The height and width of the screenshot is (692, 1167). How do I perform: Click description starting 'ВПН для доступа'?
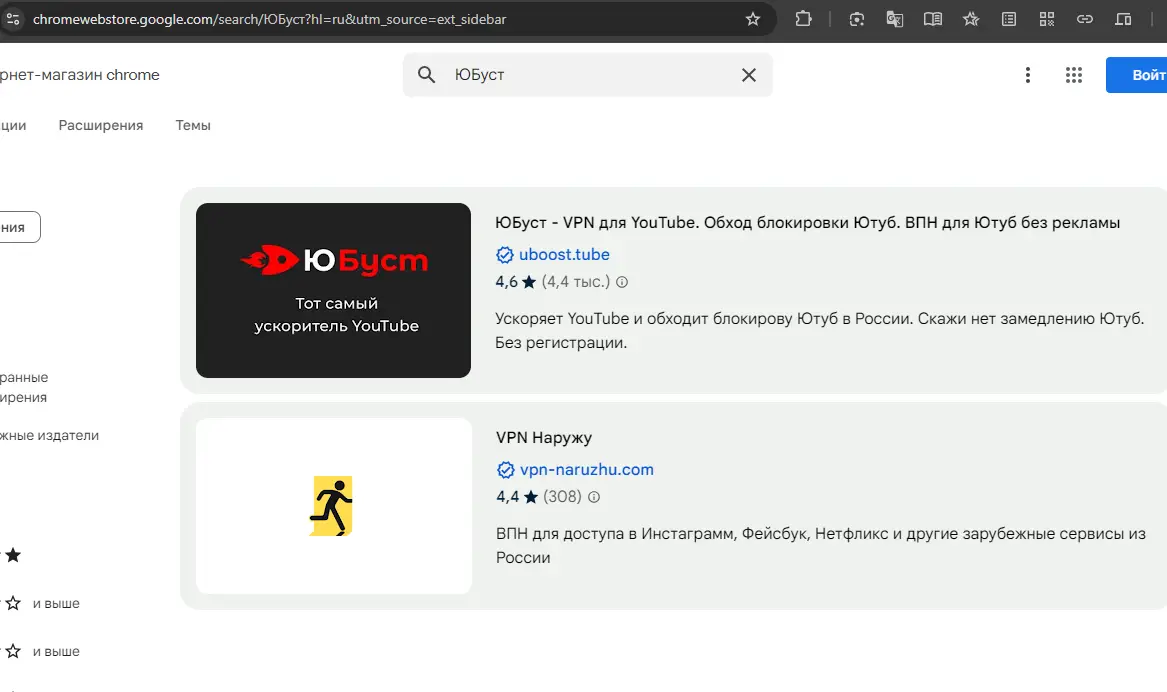(x=821, y=545)
